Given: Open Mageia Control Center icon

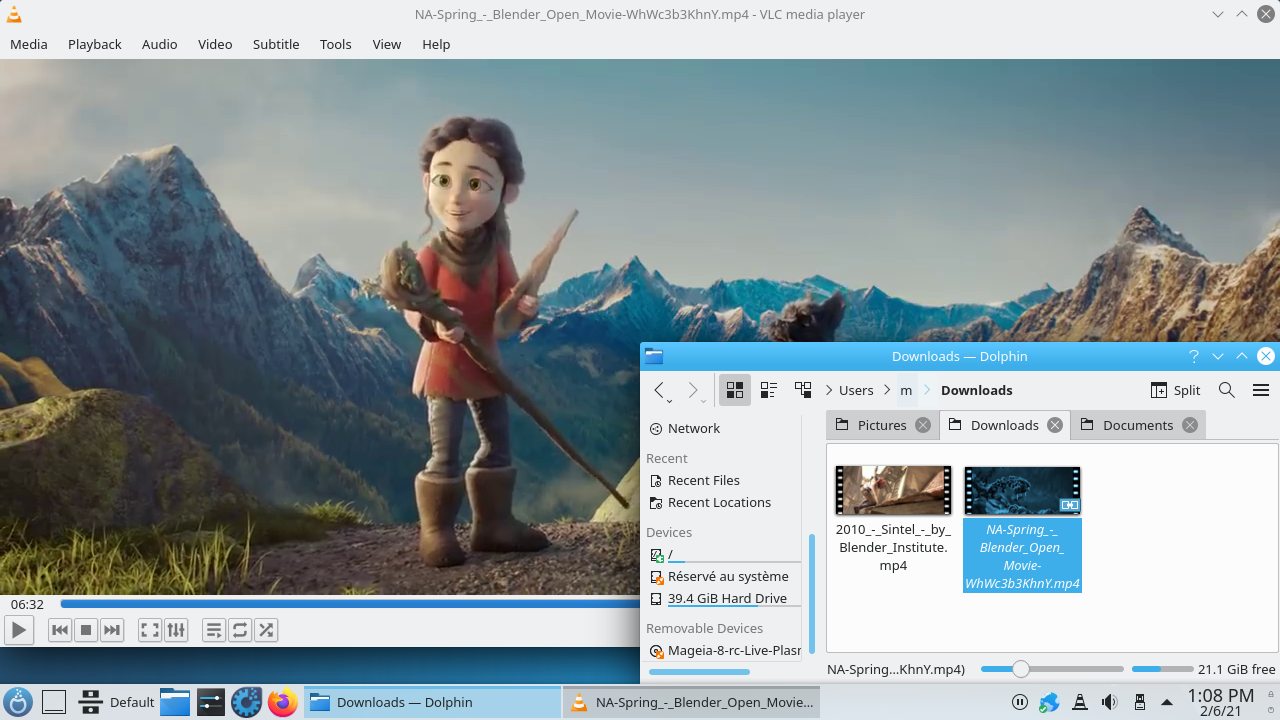Looking at the screenshot, I should 246,702.
